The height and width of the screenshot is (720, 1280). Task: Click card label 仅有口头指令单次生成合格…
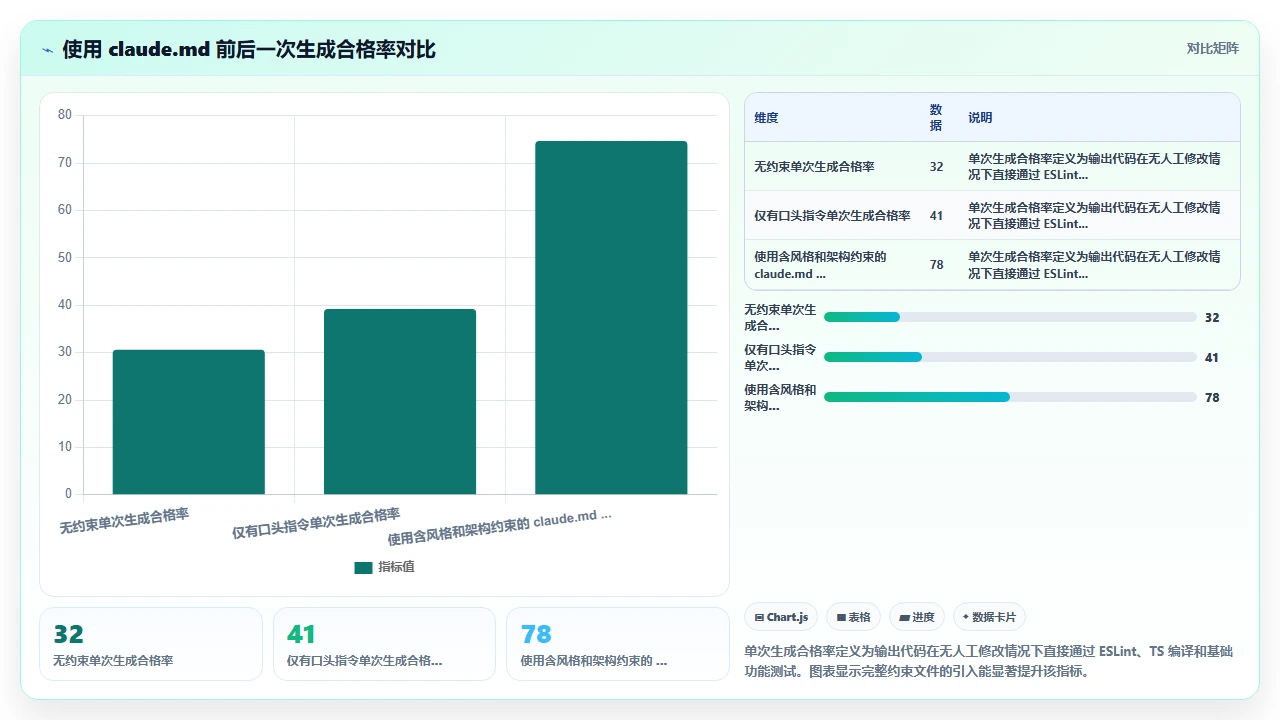(364, 661)
